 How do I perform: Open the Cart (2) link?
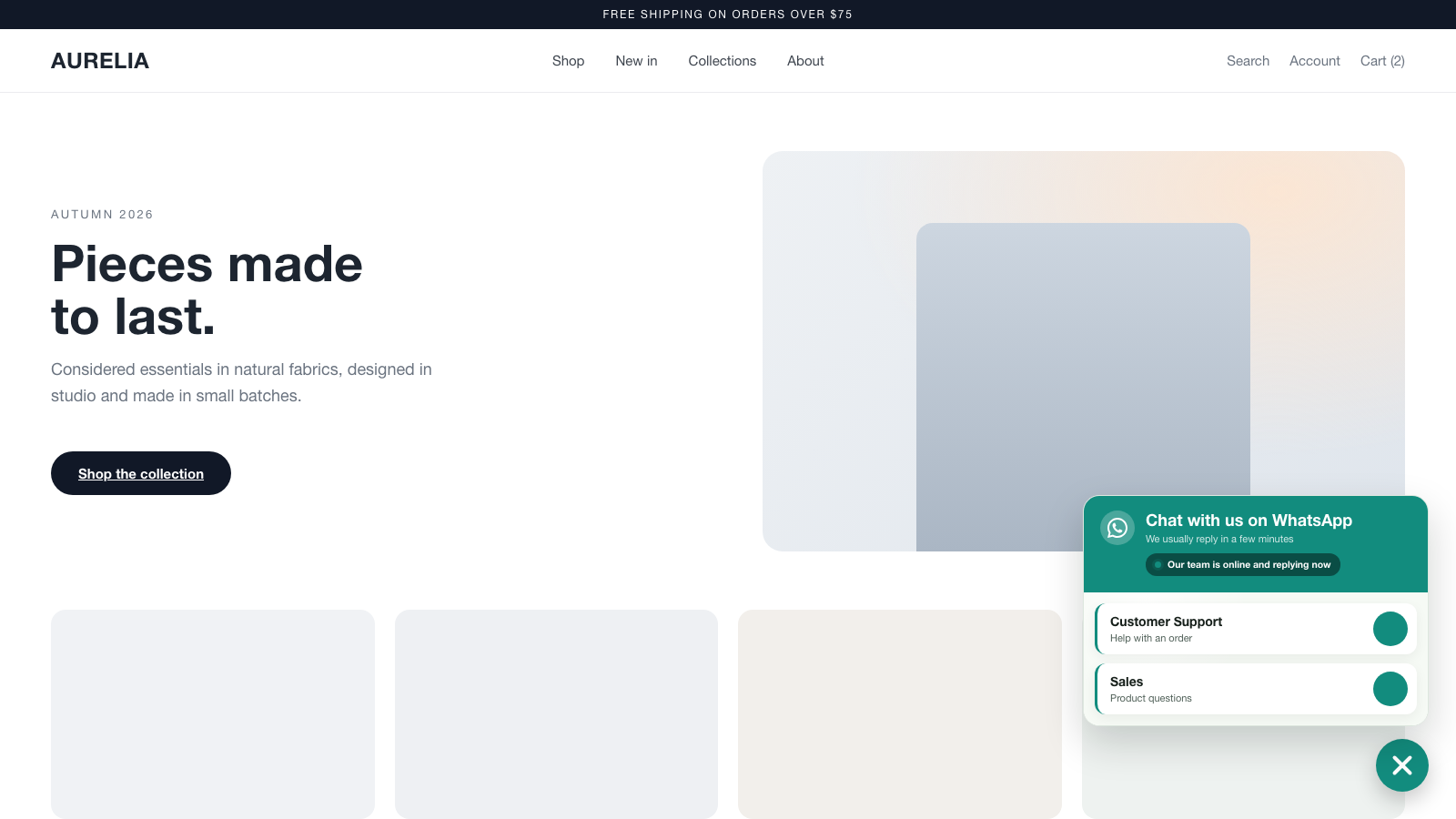pos(1382,61)
